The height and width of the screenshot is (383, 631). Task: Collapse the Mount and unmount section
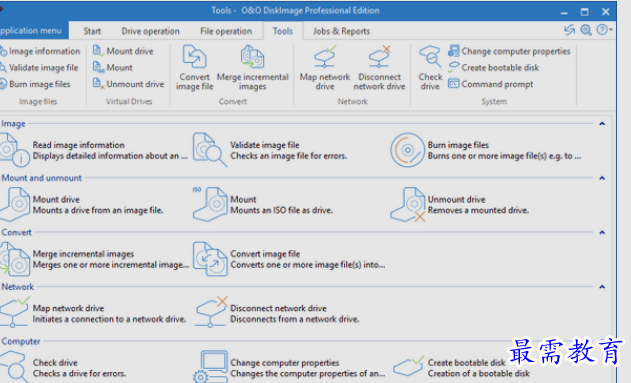(x=602, y=178)
